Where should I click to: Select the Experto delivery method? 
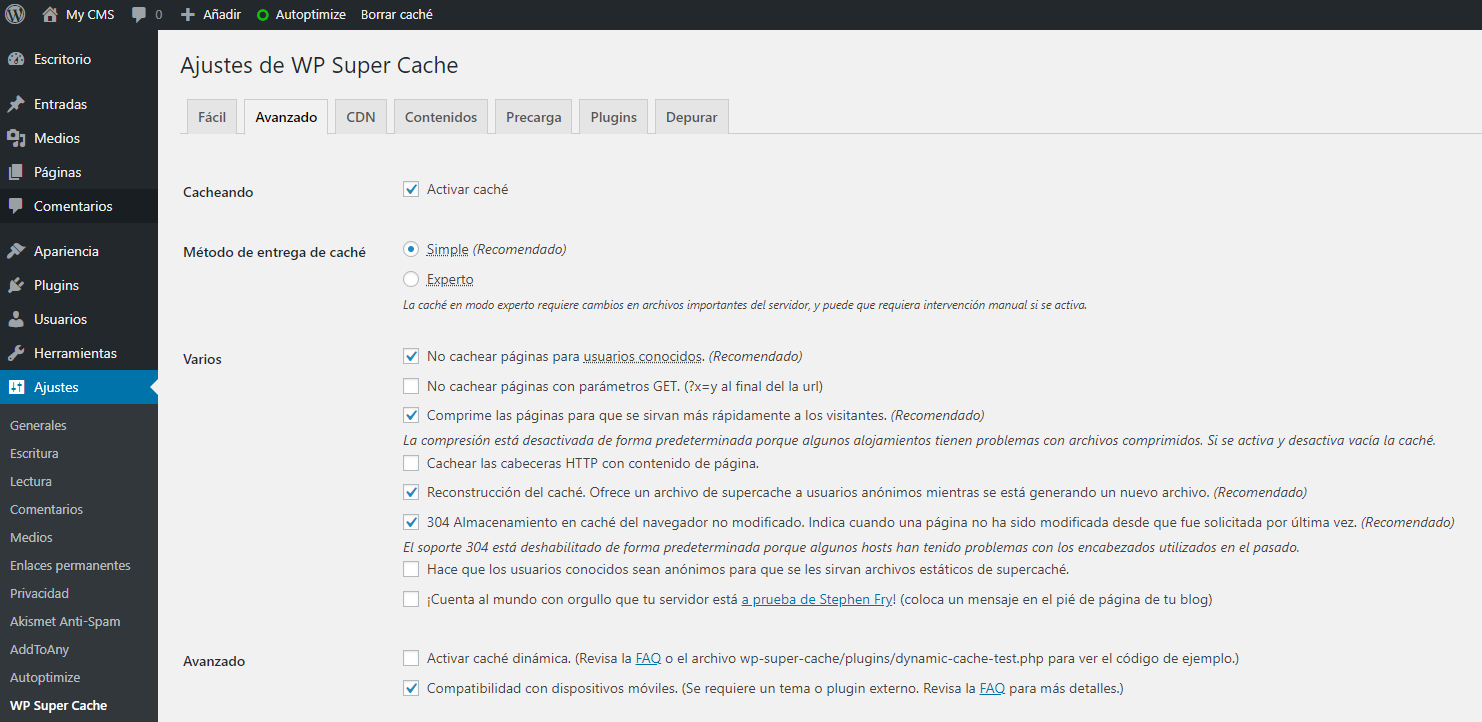pyautogui.click(x=411, y=279)
